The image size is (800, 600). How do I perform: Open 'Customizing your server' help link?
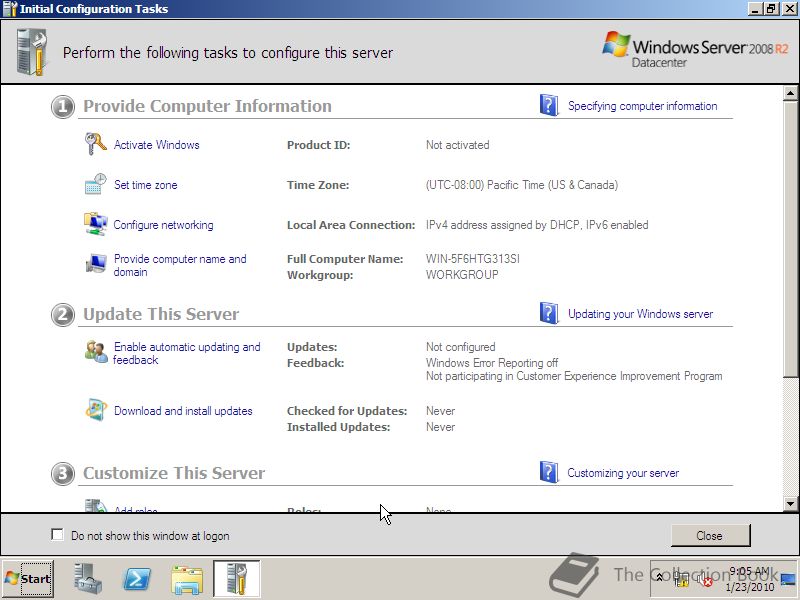(x=623, y=473)
